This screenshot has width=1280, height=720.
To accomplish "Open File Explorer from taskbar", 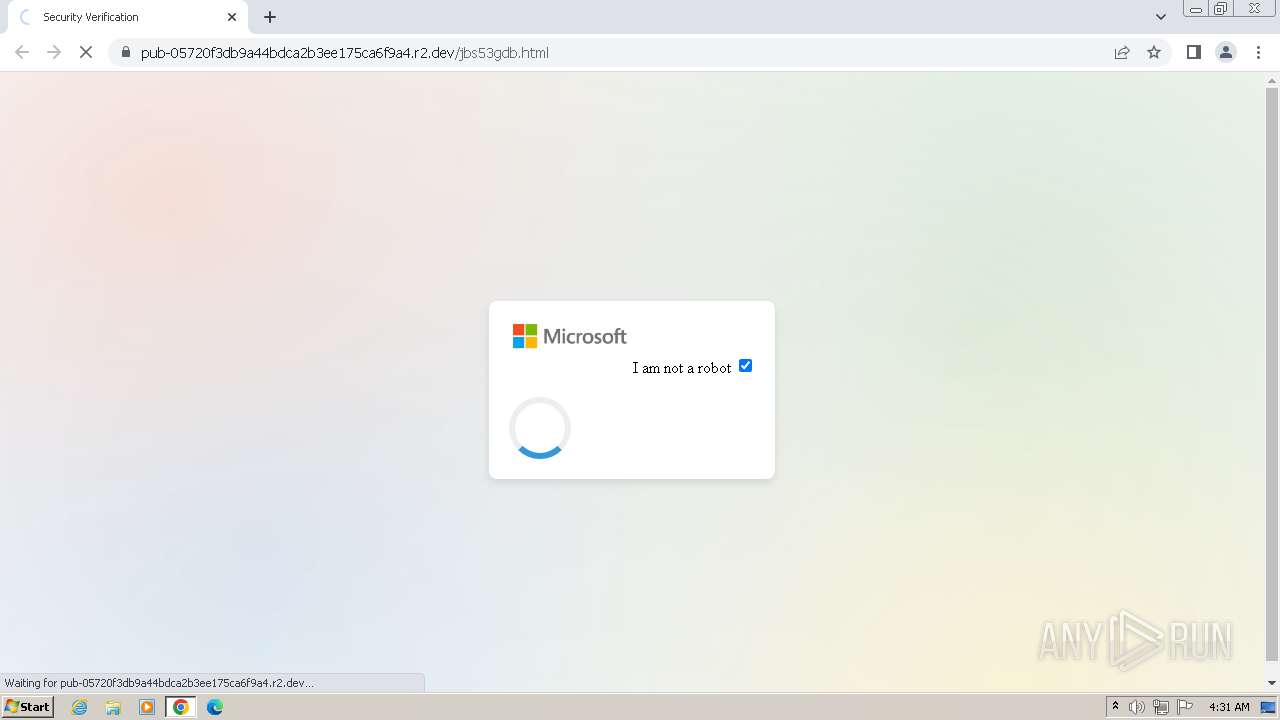I will [x=113, y=707].
